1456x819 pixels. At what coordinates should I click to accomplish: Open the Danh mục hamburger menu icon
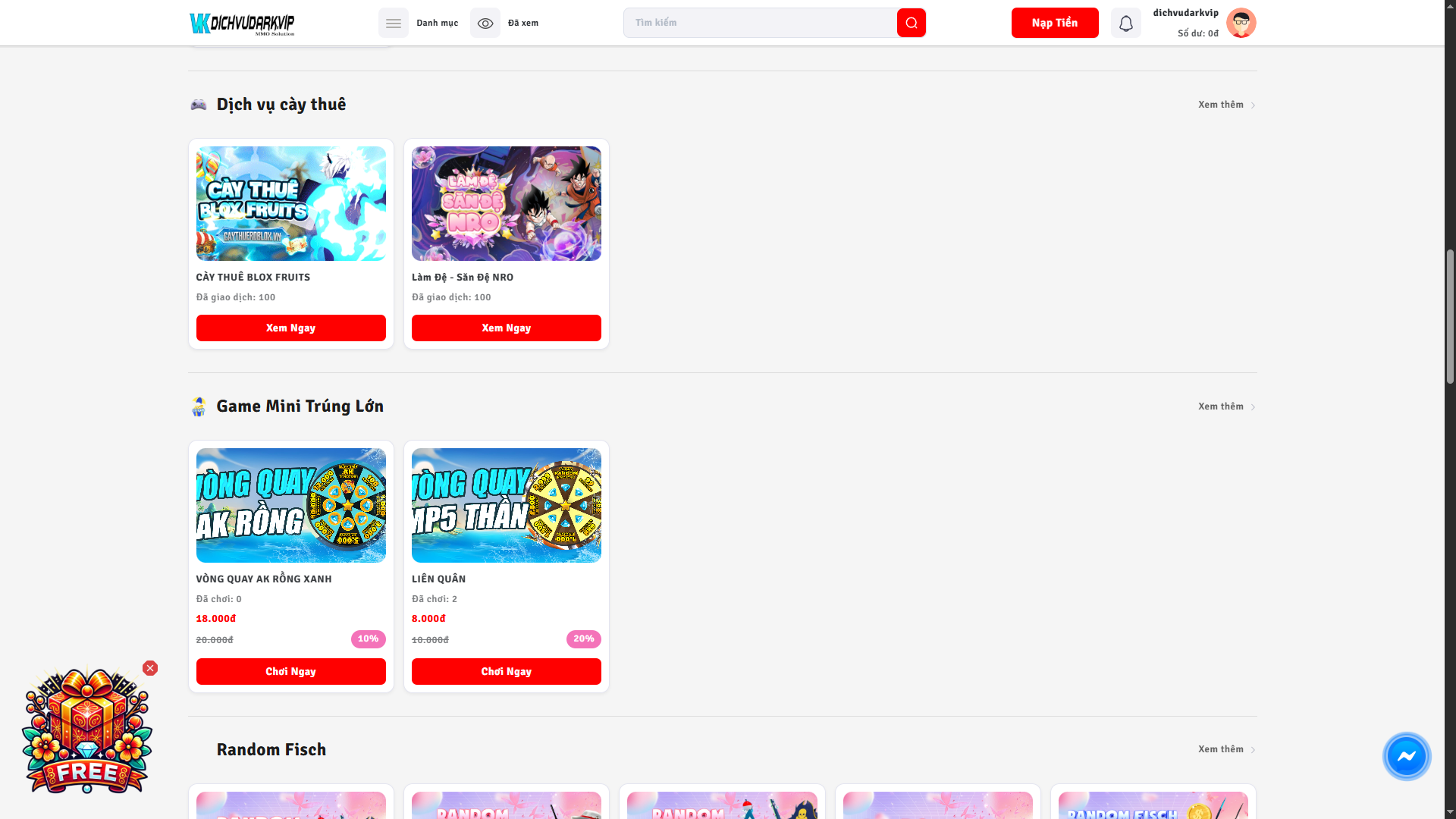(393, 23)
